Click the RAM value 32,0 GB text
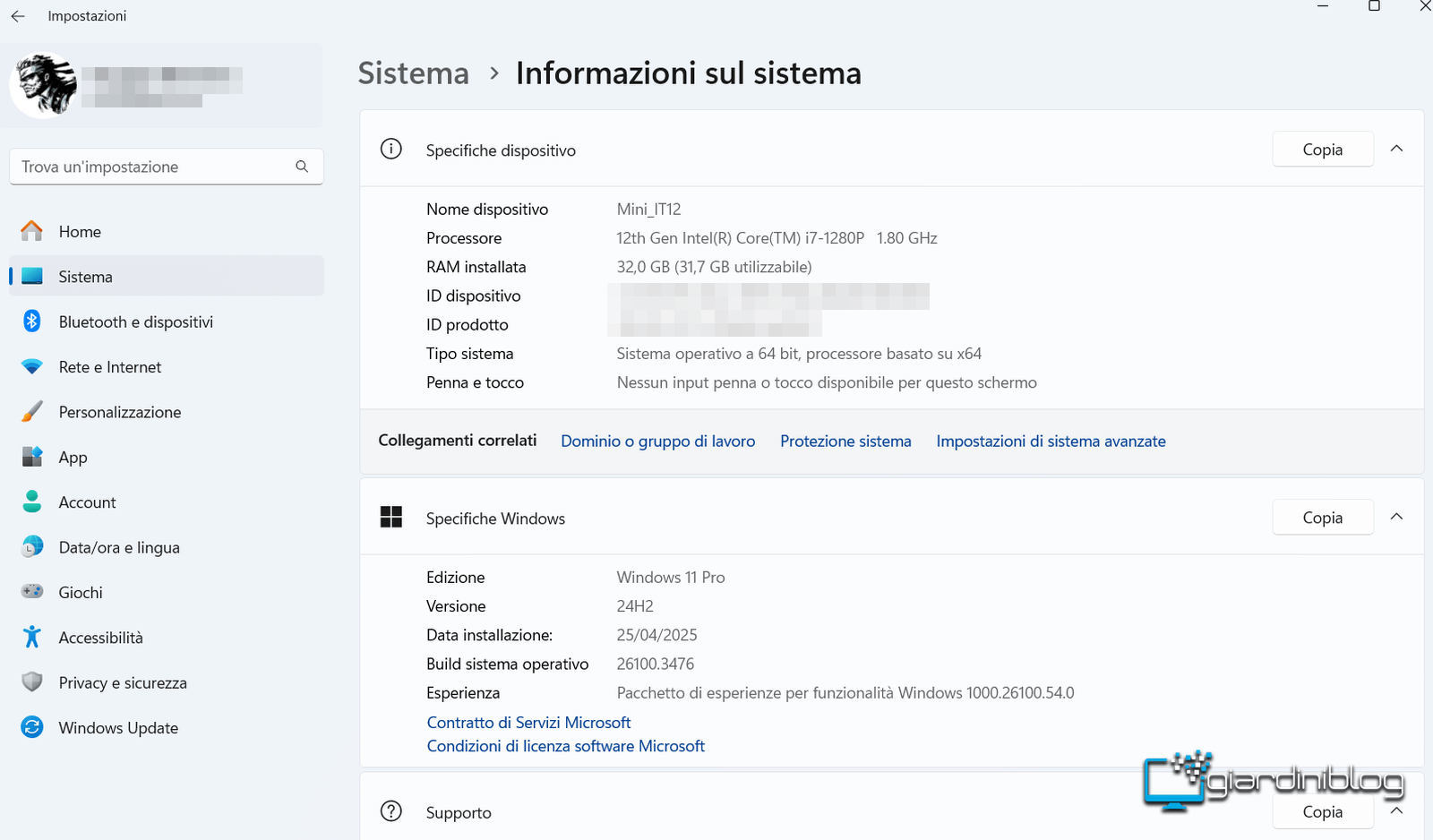This screenshot has width=1433, height=840. [714, 267]
